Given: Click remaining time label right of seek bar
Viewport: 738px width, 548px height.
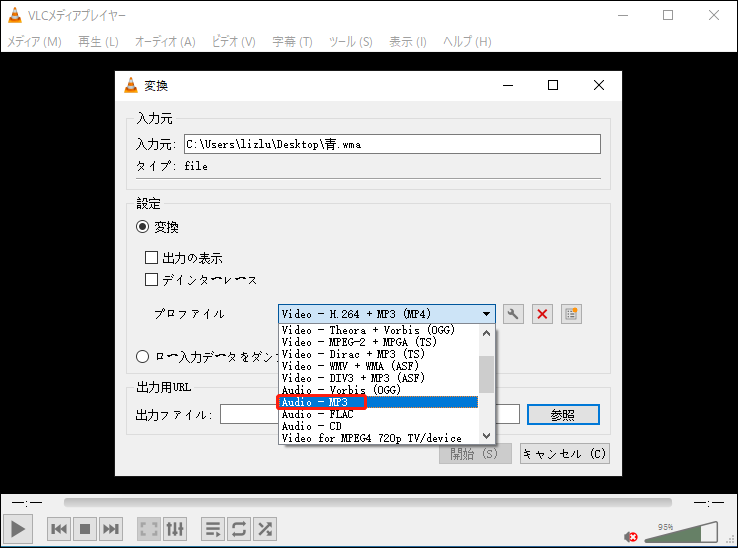Looking at the screenshot, I should tap(709, 503).
